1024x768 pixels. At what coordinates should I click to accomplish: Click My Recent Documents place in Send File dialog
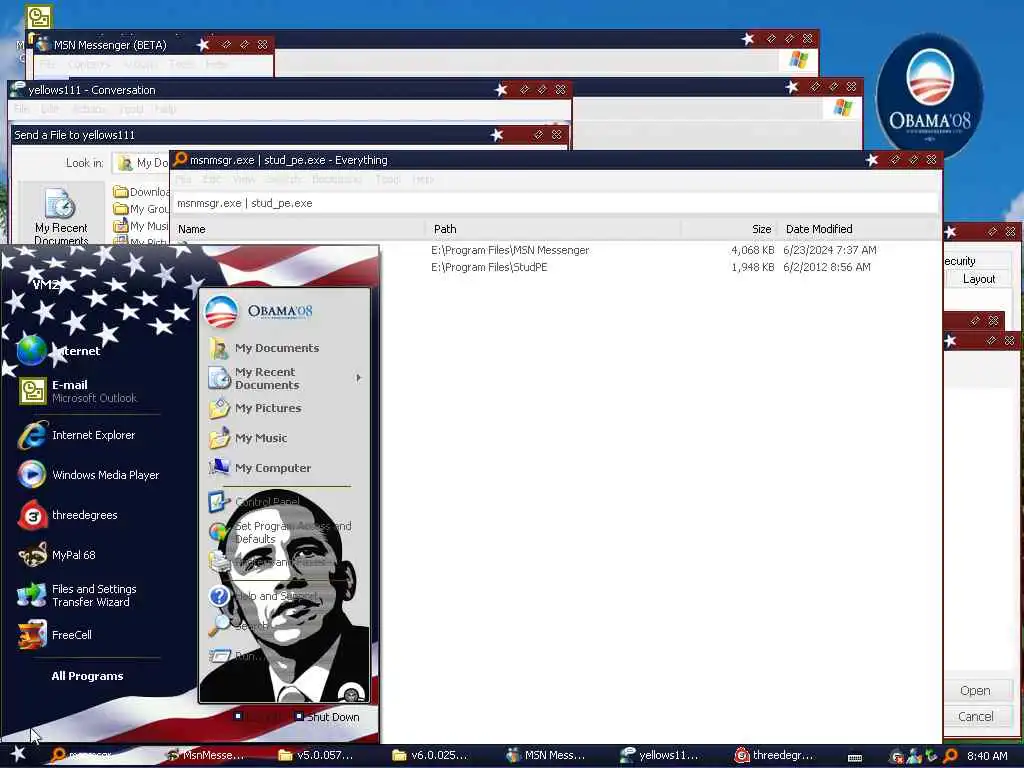pos(61,216)
